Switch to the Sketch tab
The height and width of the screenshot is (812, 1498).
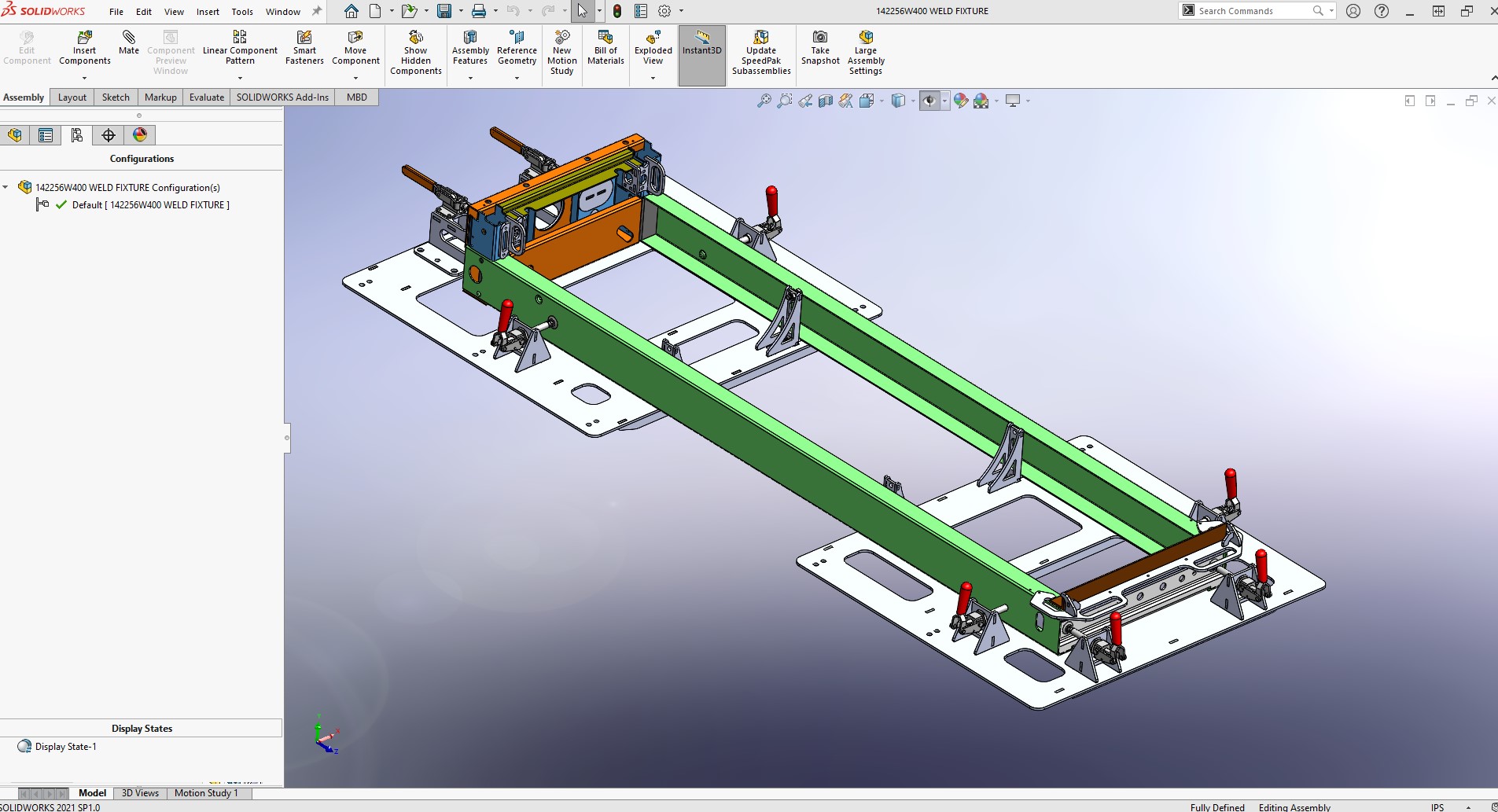coord(116,97)
